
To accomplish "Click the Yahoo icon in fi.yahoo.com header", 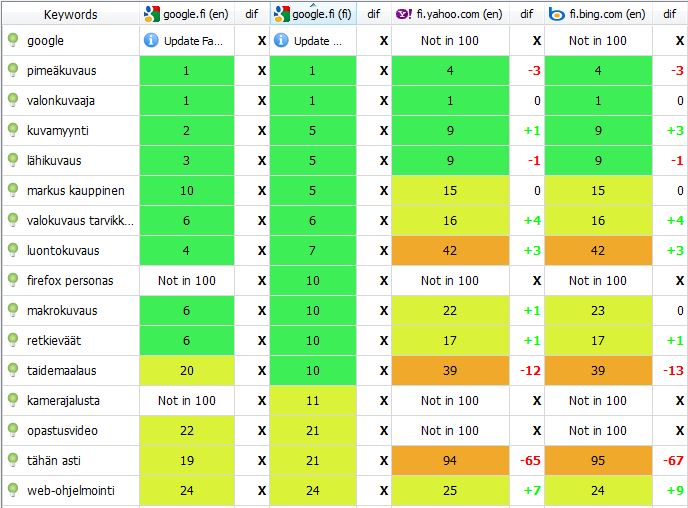I will [x=402, y=14].
